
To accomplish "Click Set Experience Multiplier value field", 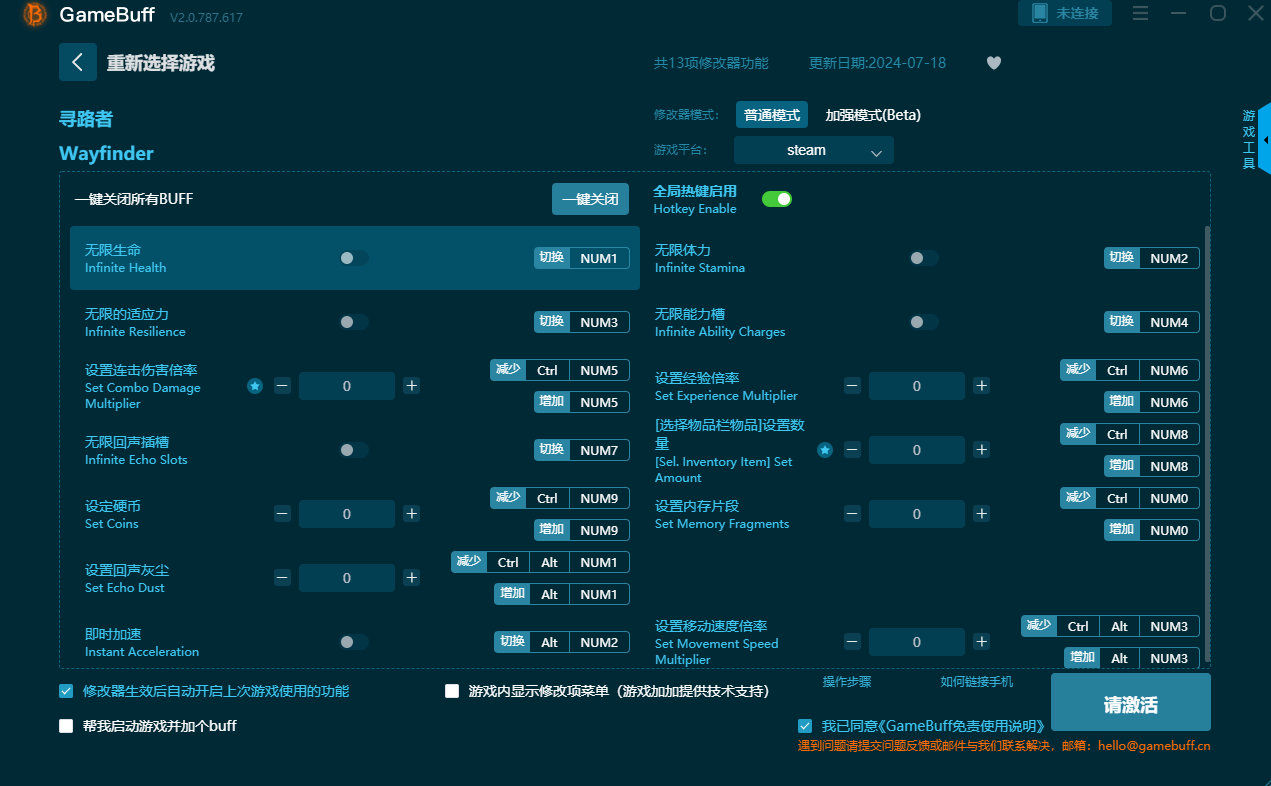I will (x=917, y=386).
